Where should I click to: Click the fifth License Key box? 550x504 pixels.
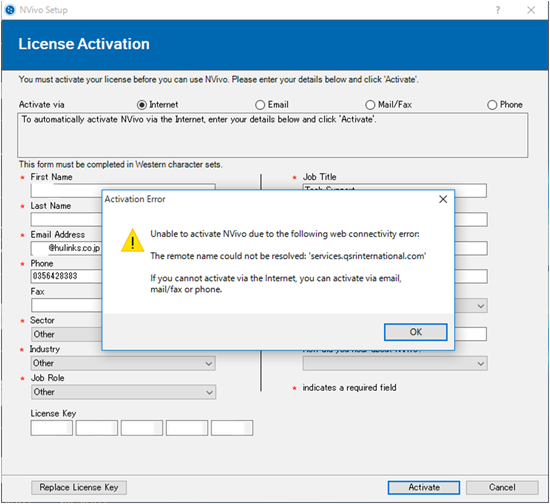[232, 428]
